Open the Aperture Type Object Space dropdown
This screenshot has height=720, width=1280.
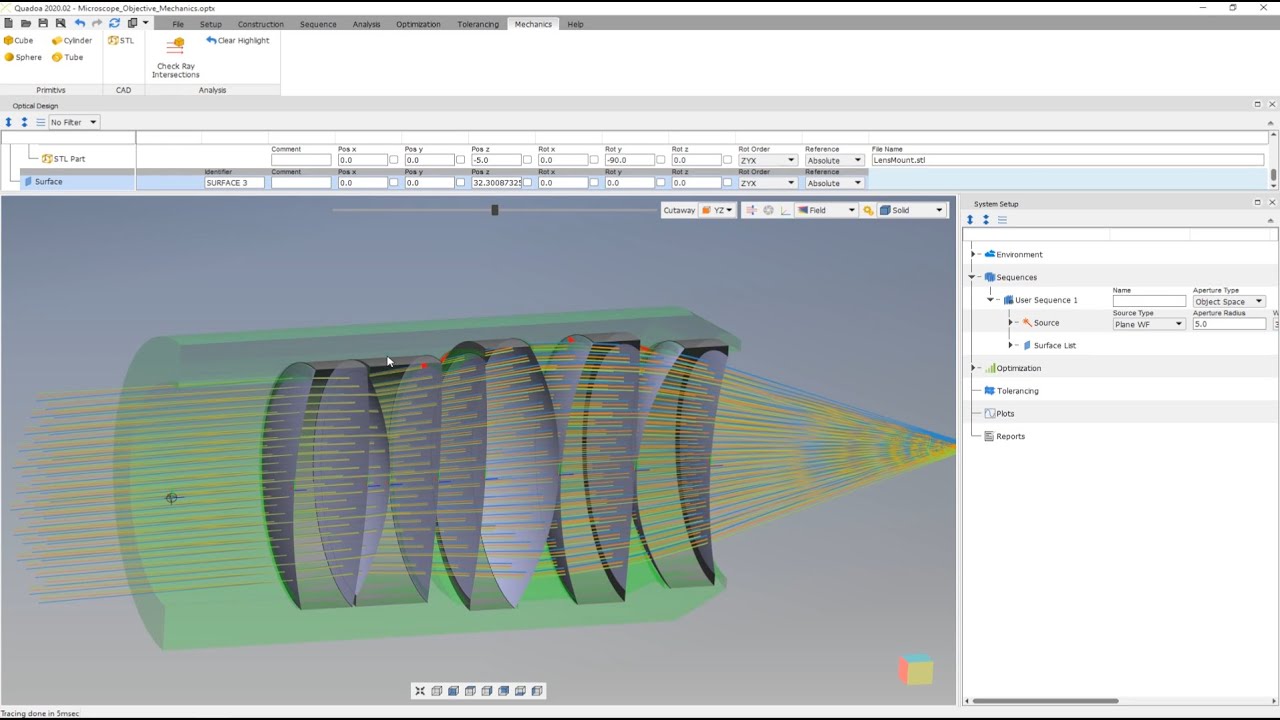1229,301
